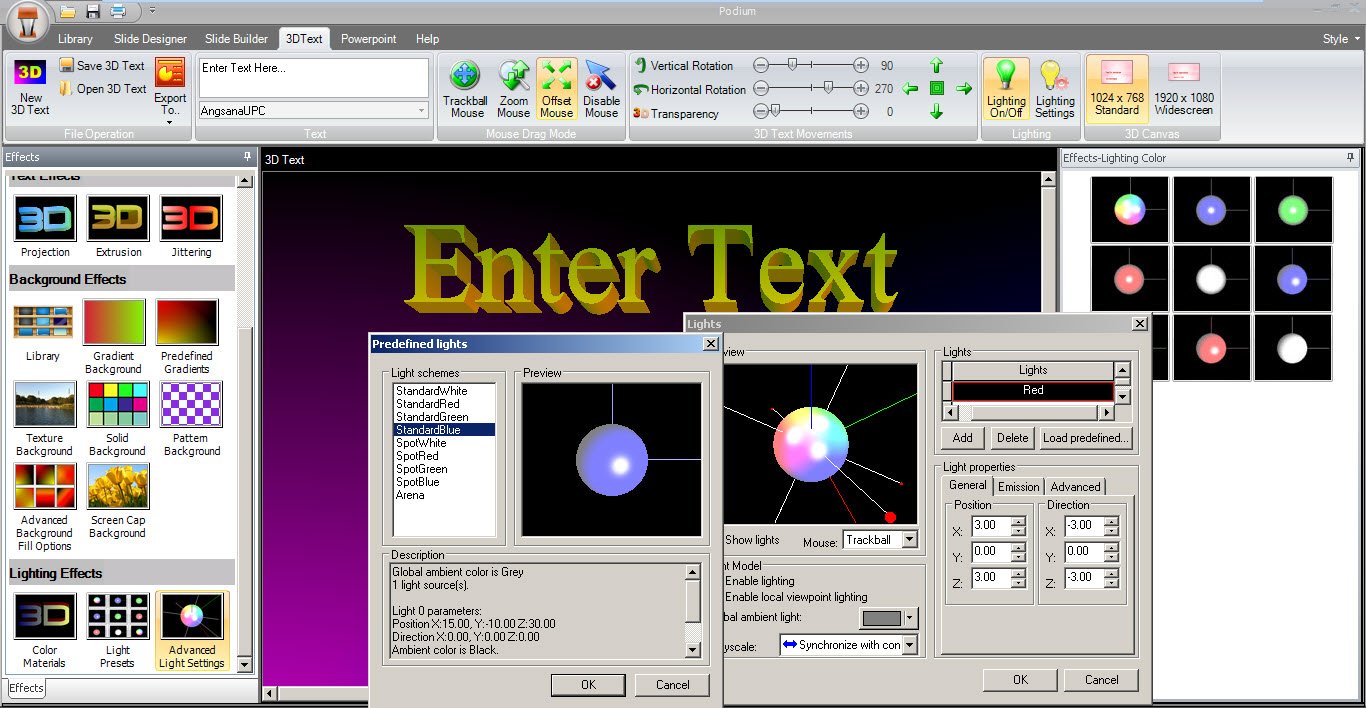Screen dimensions: 1366x708
Task: Open Lighting Settings
Action: (x=1055, y=88)
